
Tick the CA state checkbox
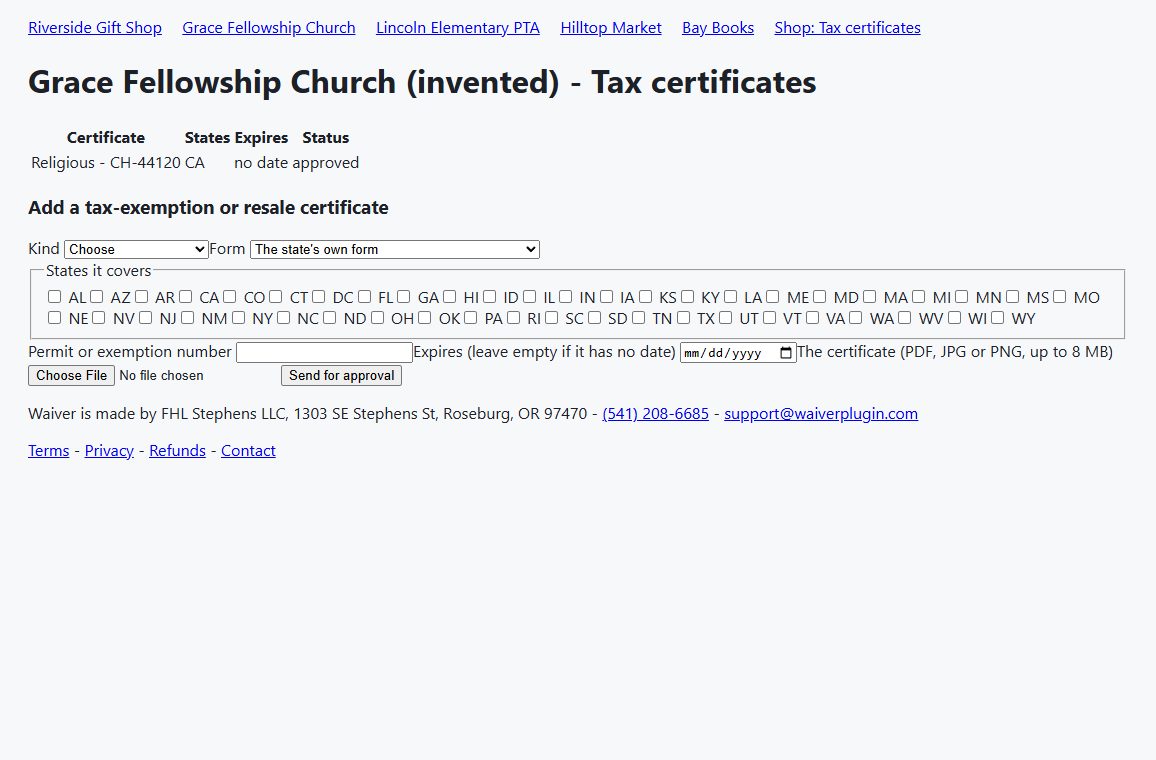click(186, 296)
